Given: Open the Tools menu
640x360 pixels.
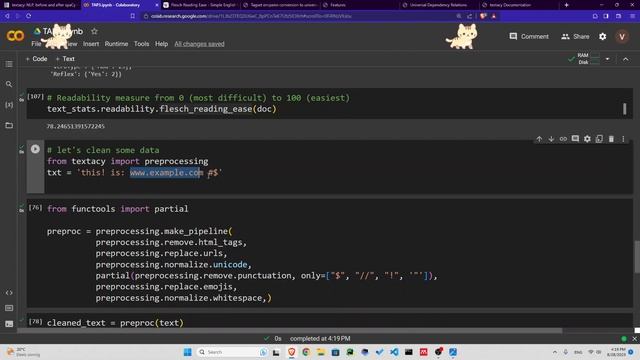Looking at the screenshot, I should [x=141, y=44].
